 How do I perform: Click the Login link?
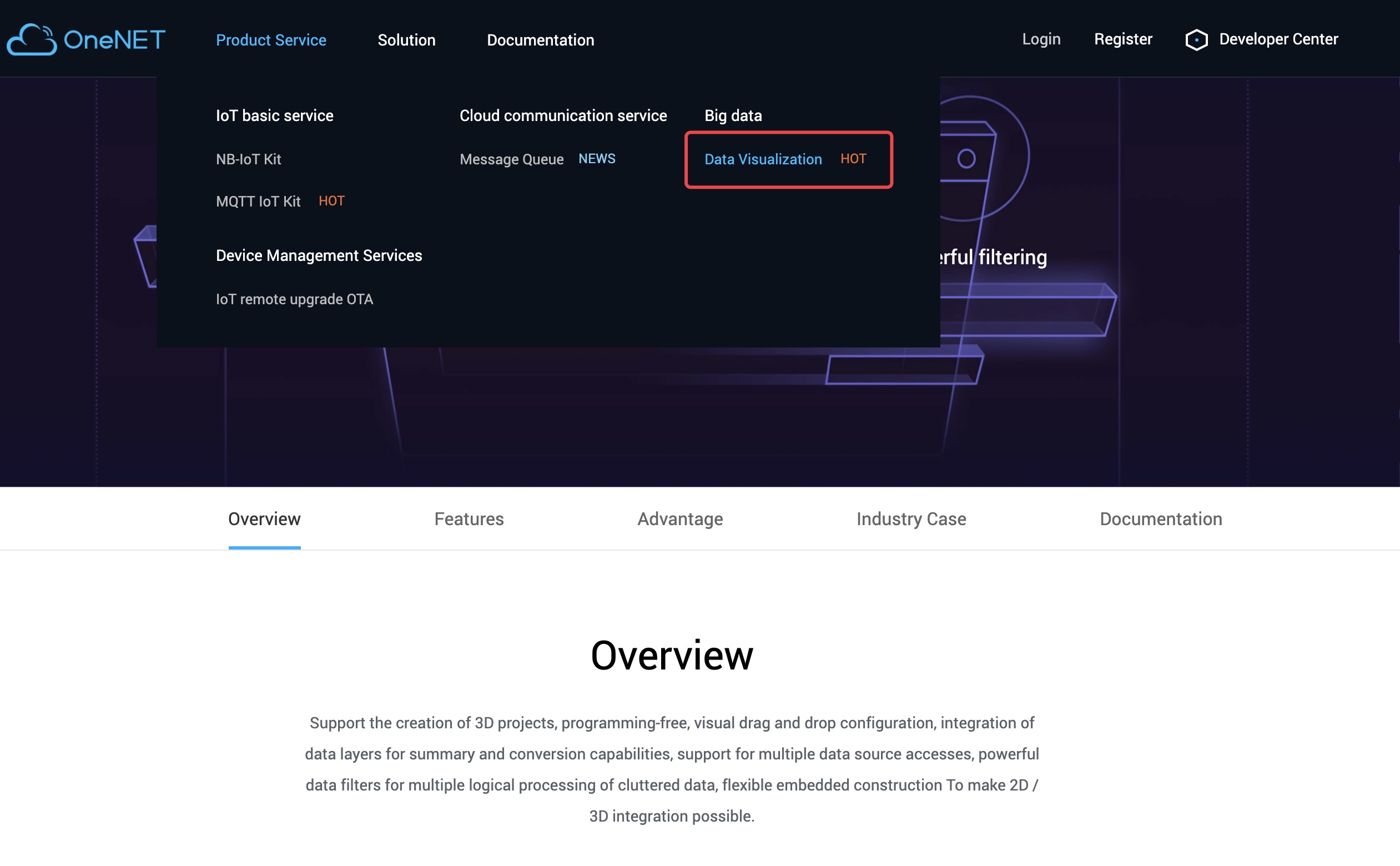1041,39
